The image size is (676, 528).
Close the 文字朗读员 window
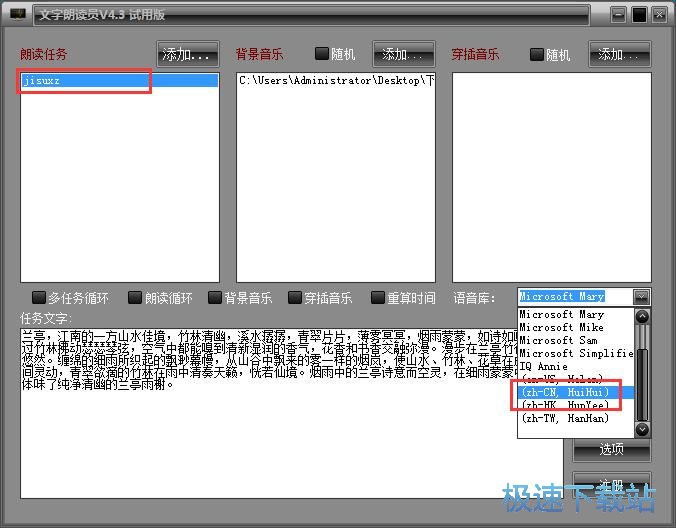coord(660,15)
